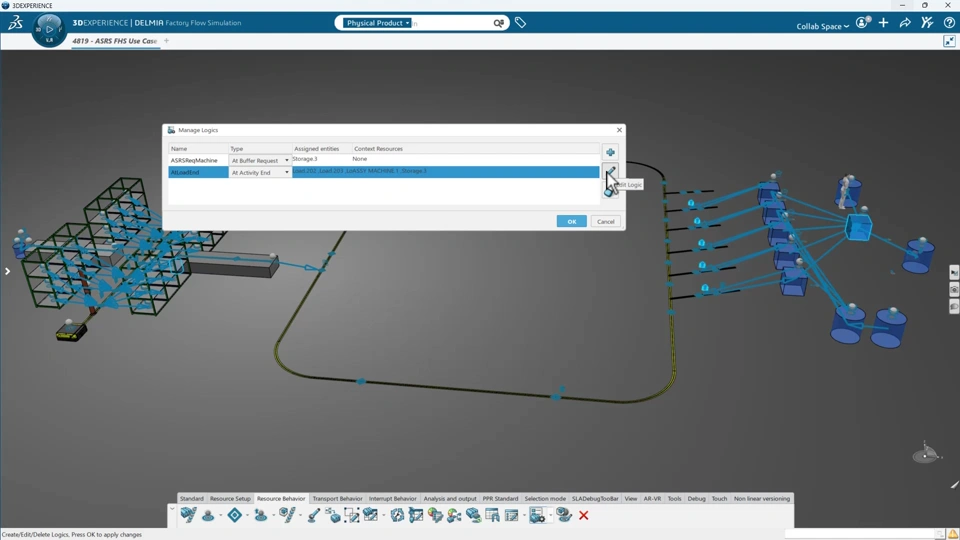Open the Tools tab

coord(674,499)
